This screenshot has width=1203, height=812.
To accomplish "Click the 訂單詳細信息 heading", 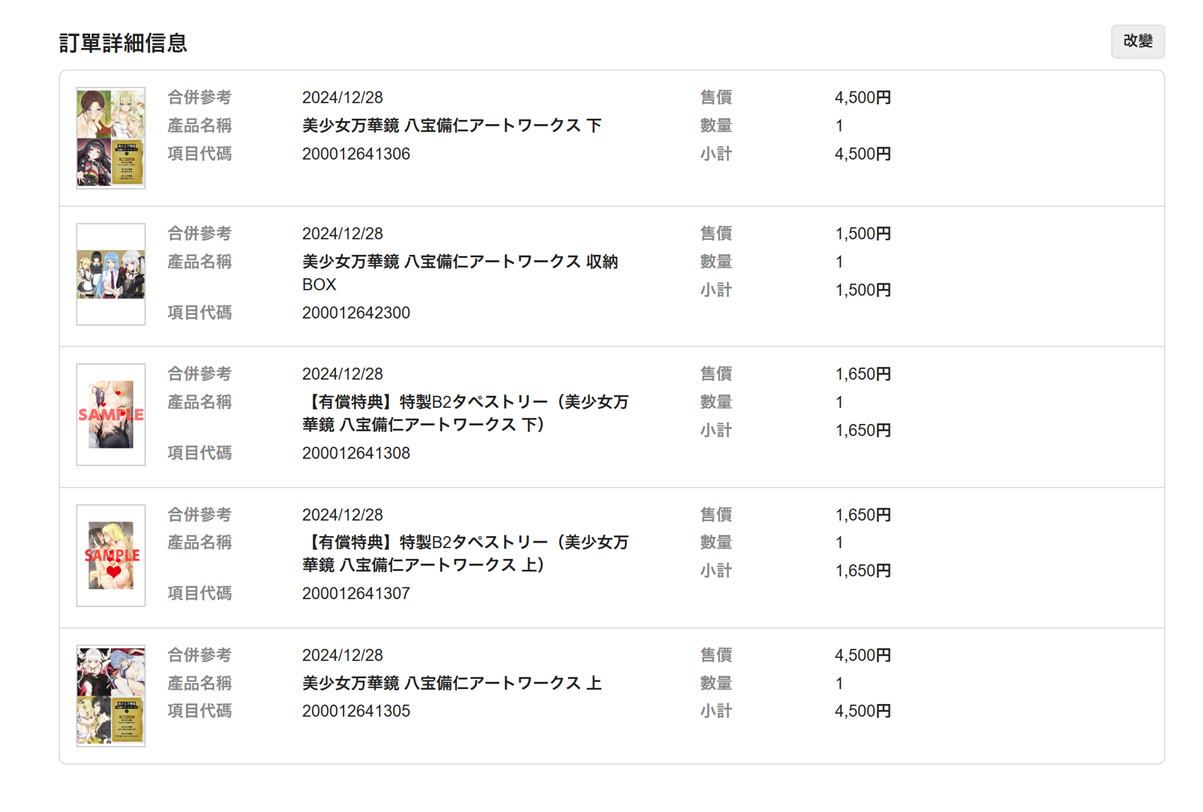I will point(123,43).
